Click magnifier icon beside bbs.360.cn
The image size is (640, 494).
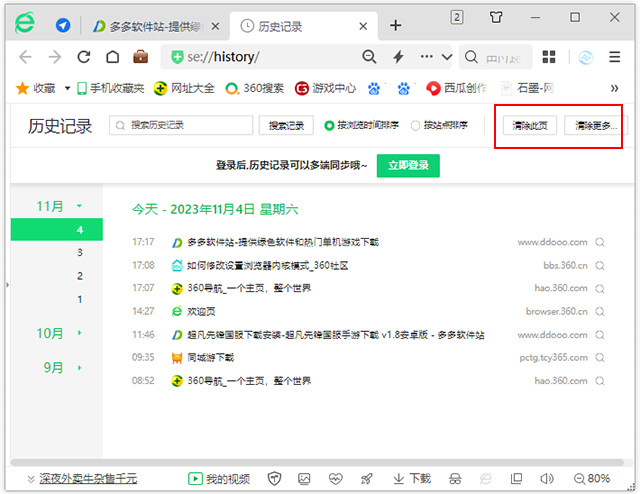tap(600, 266)
